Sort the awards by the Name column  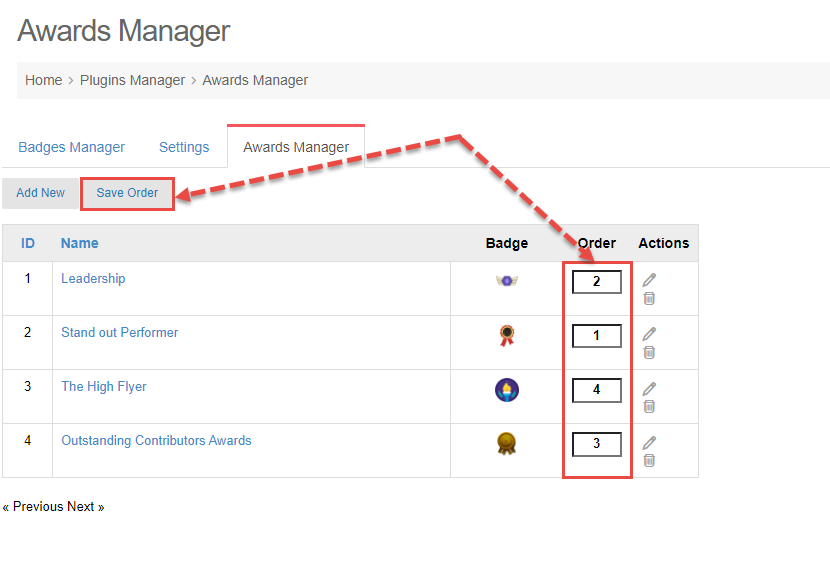pos(79,244)
